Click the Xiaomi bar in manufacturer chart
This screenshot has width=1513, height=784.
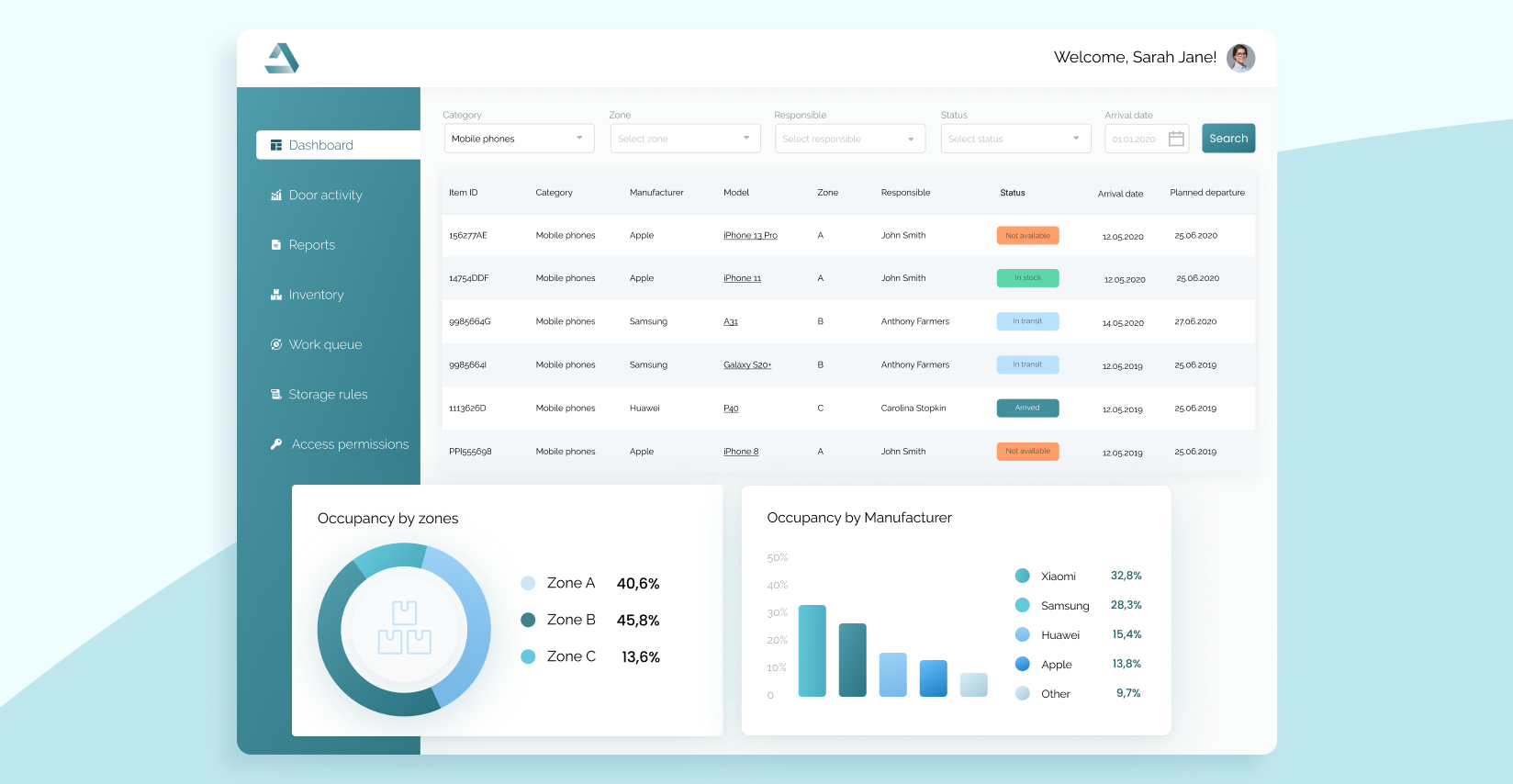[x=812, y=650]
